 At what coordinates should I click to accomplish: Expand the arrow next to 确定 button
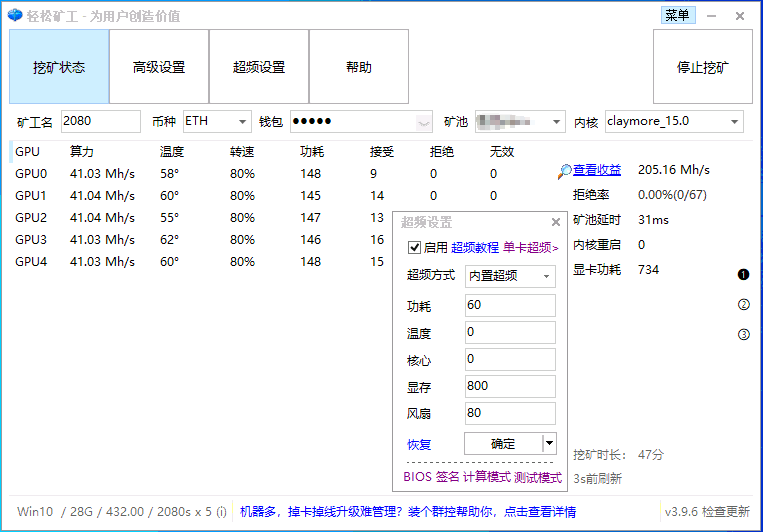548,443
